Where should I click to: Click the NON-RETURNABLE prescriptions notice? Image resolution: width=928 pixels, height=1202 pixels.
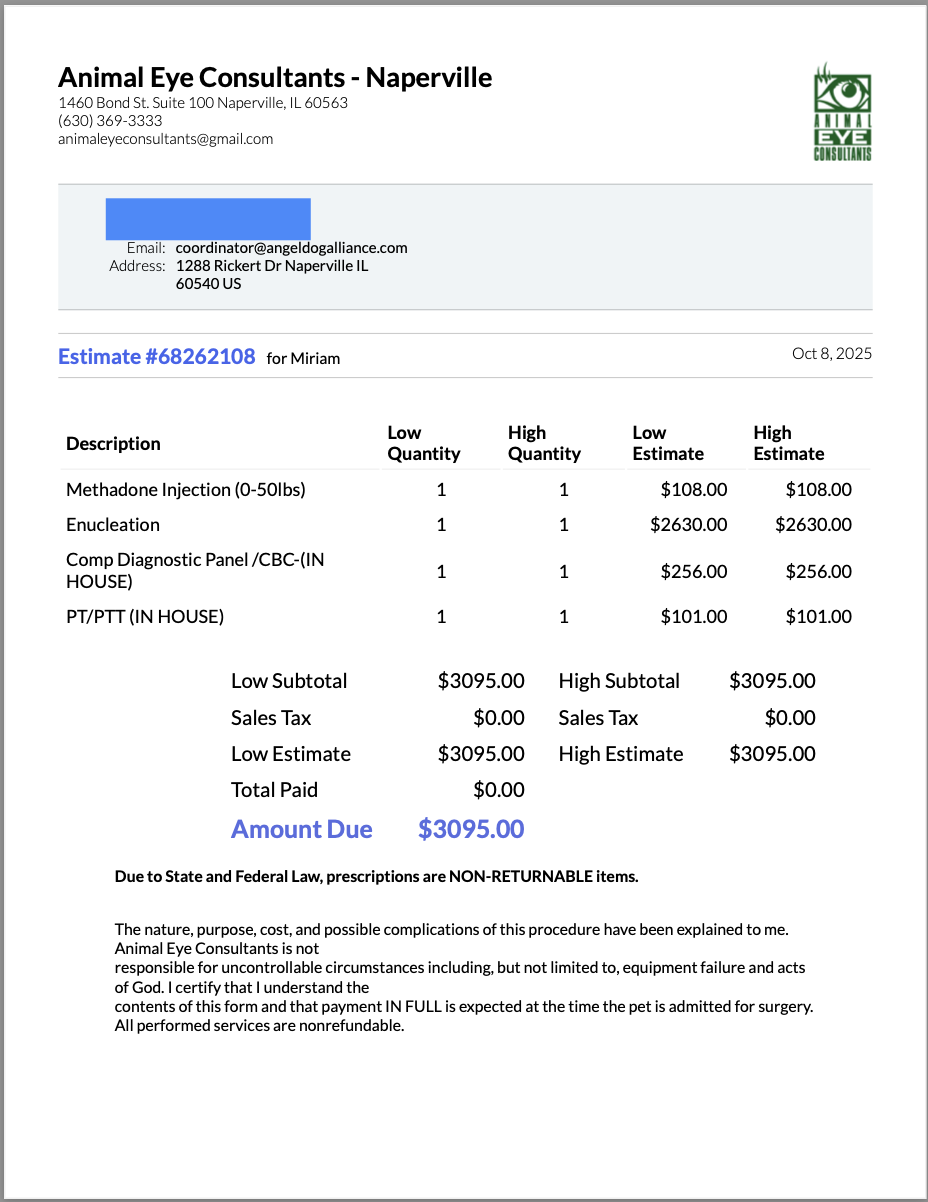click(x=376, y=876)
